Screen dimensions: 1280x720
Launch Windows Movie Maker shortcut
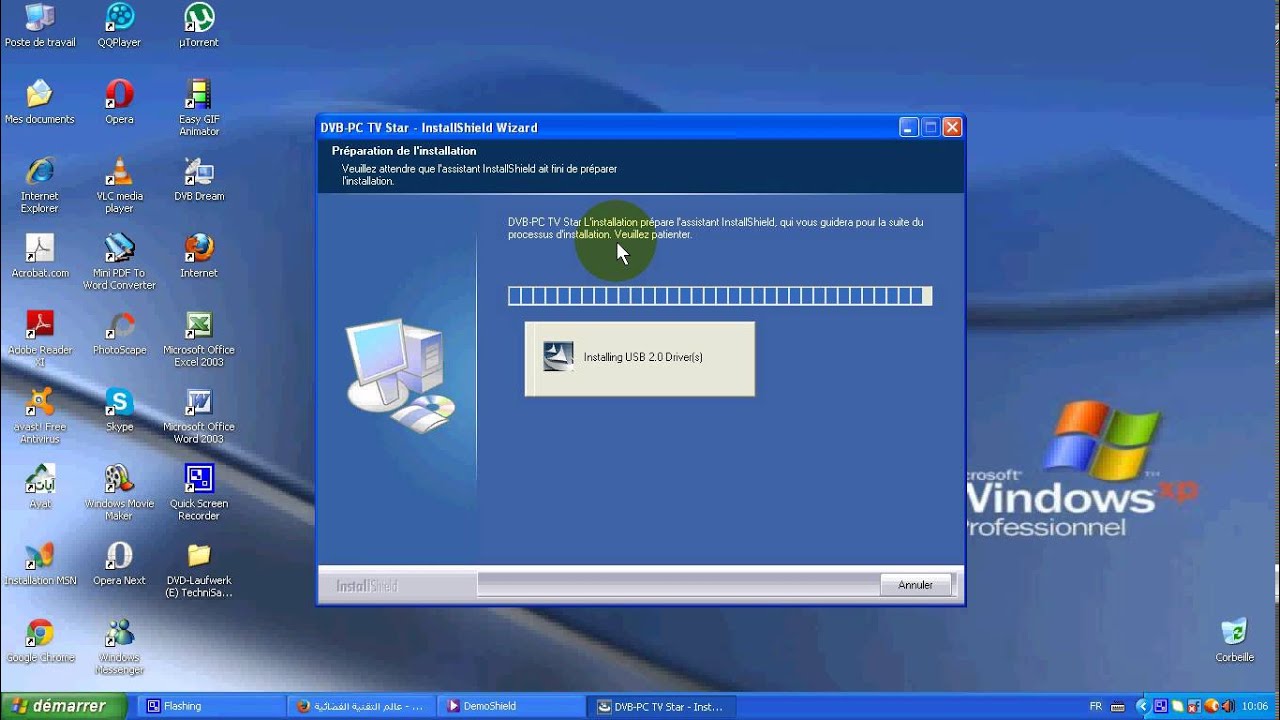[x=119, y=494]
